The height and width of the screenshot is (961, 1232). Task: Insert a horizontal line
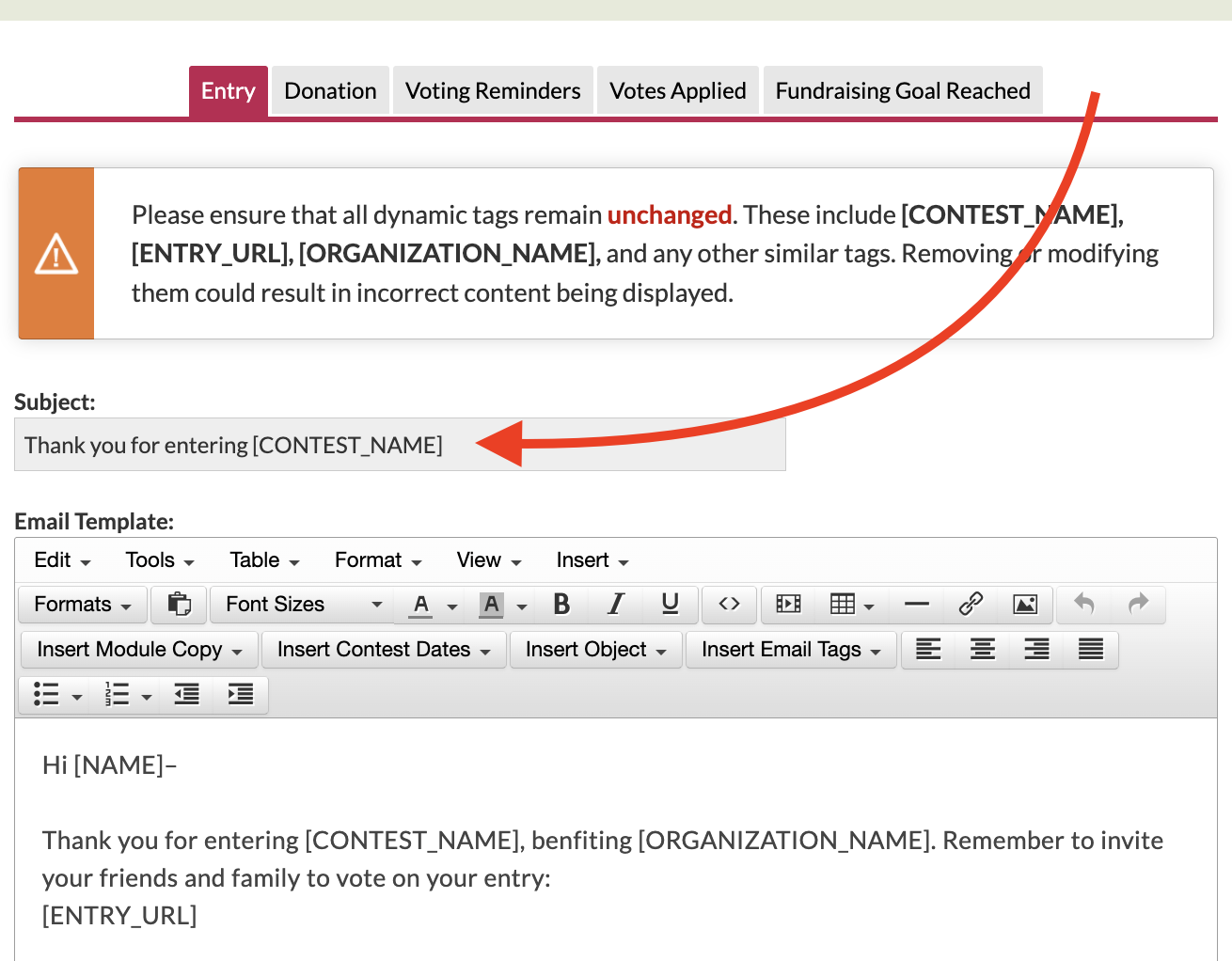[916, 605]
